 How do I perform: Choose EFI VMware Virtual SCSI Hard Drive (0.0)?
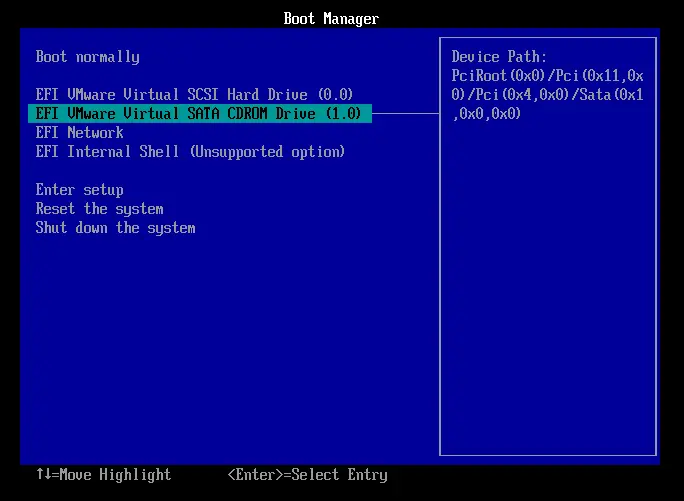(x=194, y=95)
